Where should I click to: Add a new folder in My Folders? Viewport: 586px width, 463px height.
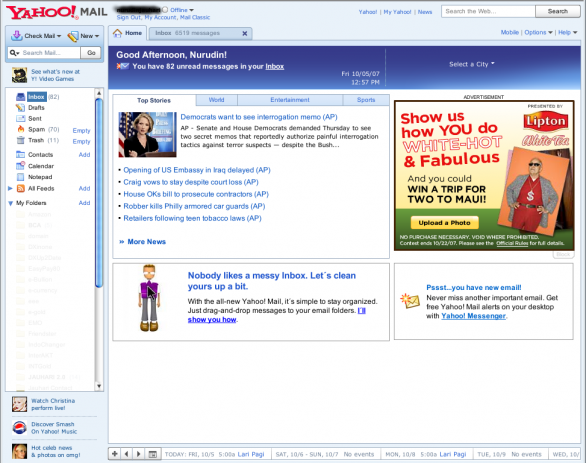pyautogui.click(x=84, y=203)
